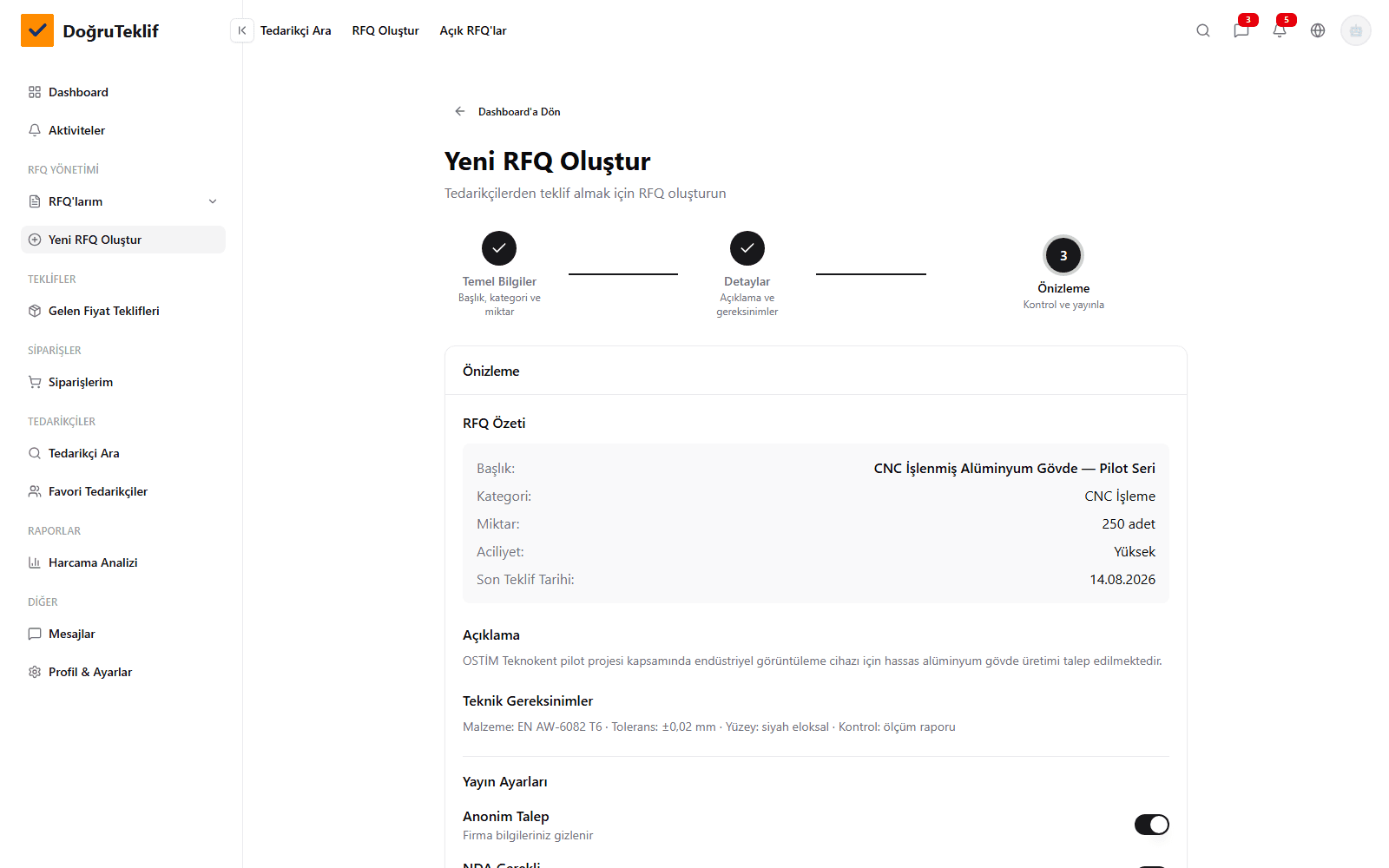The width and height of the screenshot is (1389, 868).
Task: Click the category value 'CNC İşleme'
Action: click(x=1120, y=496)
